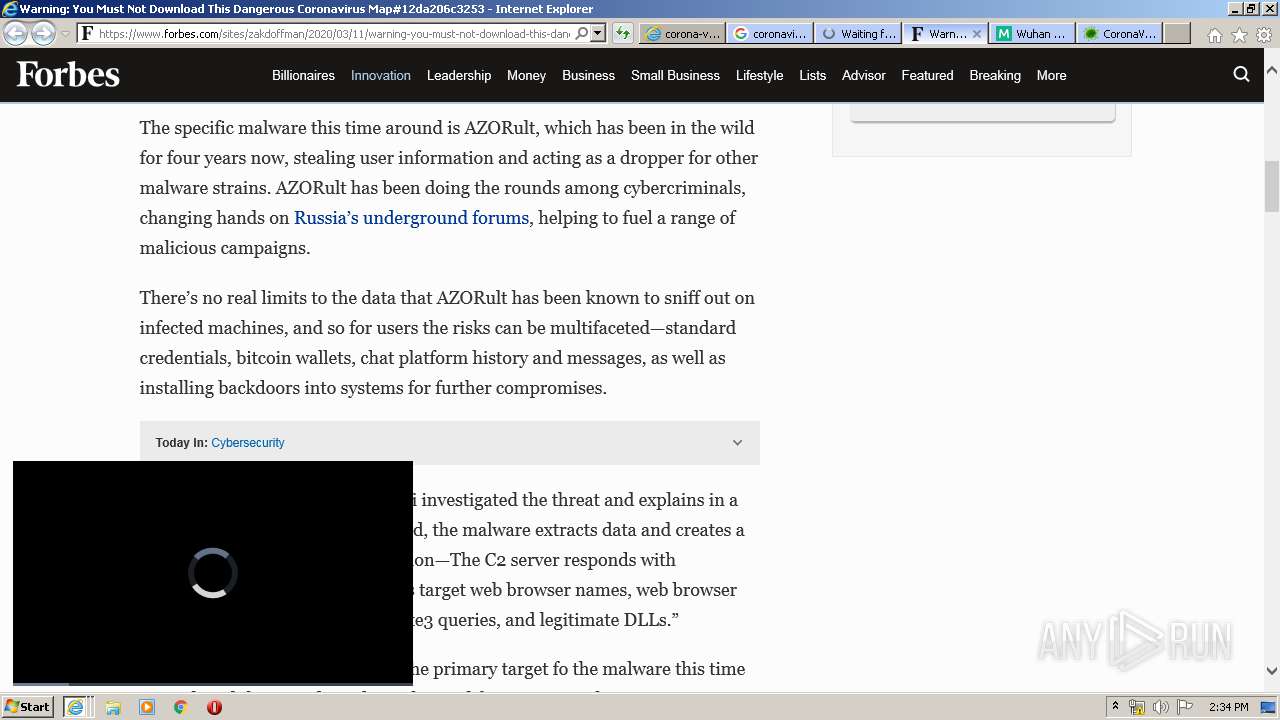Open the Home icon in Internet Explorer
Image resolution: width=1280 pixels, height=720 pixels.
tap(1214, 35)
